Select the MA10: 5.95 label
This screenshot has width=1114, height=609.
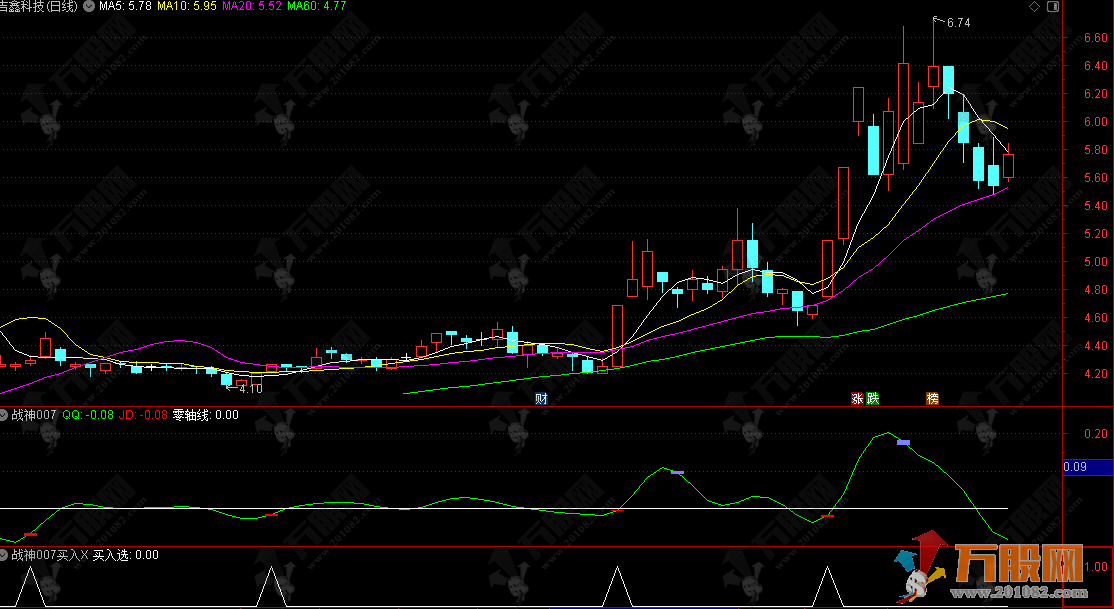(x=187, y=6)
